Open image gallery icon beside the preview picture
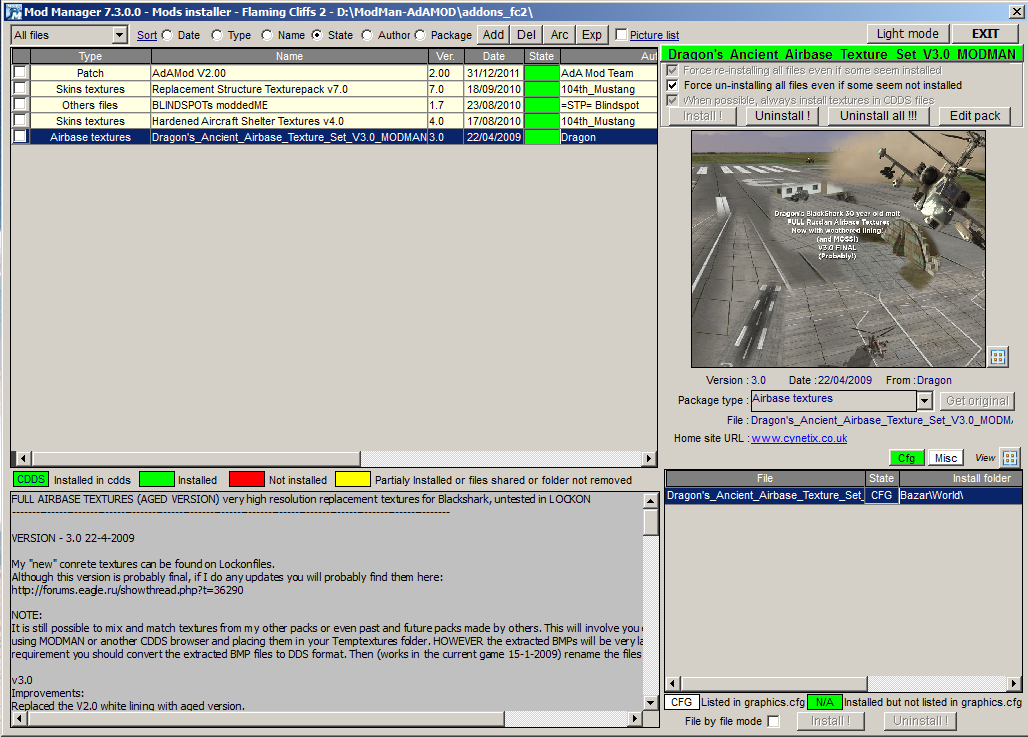This screenshot has width=1028, height=737. [998, 357]
